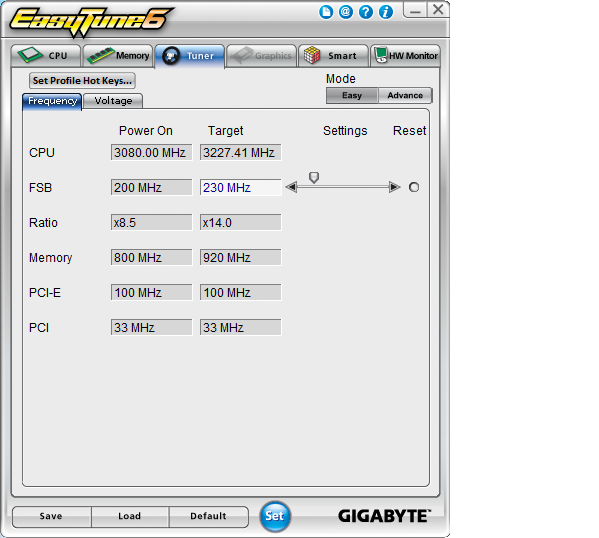Click the CPU target 3227.41 MHz field
Image resolution: width=599 pixels, height=538 pixels.
point(241,152)
